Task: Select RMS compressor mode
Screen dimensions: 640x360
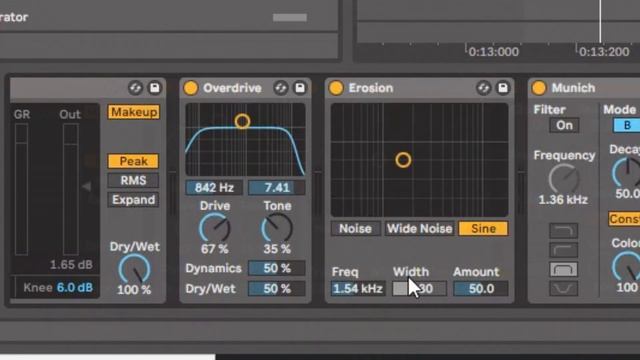Action: 133,180
